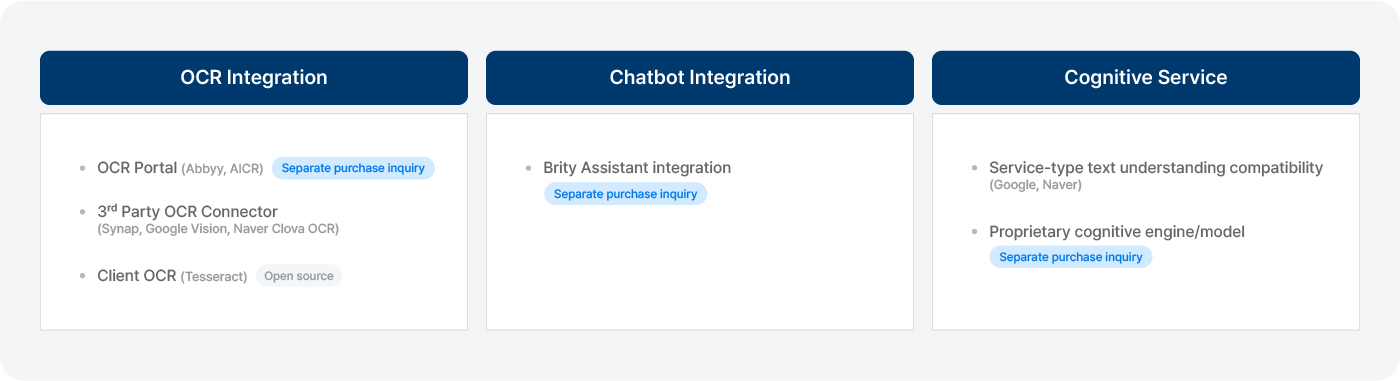Click the Proprietary cognitive engine purchase inquiry badge
Viewport: 1400px width, 381px height.
click(x=1071, y=257)
